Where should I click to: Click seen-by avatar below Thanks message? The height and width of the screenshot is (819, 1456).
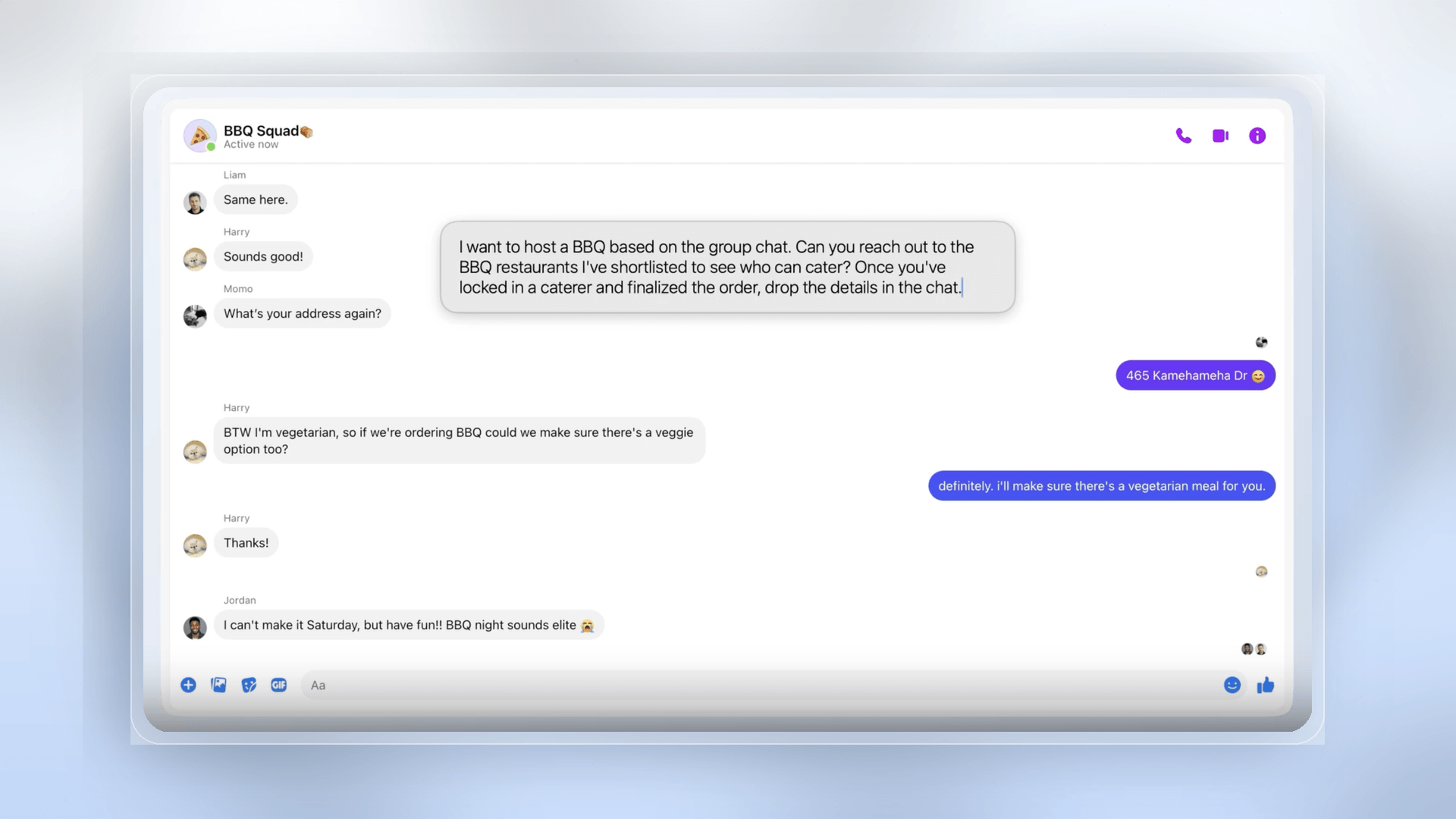coord(1261,571)
